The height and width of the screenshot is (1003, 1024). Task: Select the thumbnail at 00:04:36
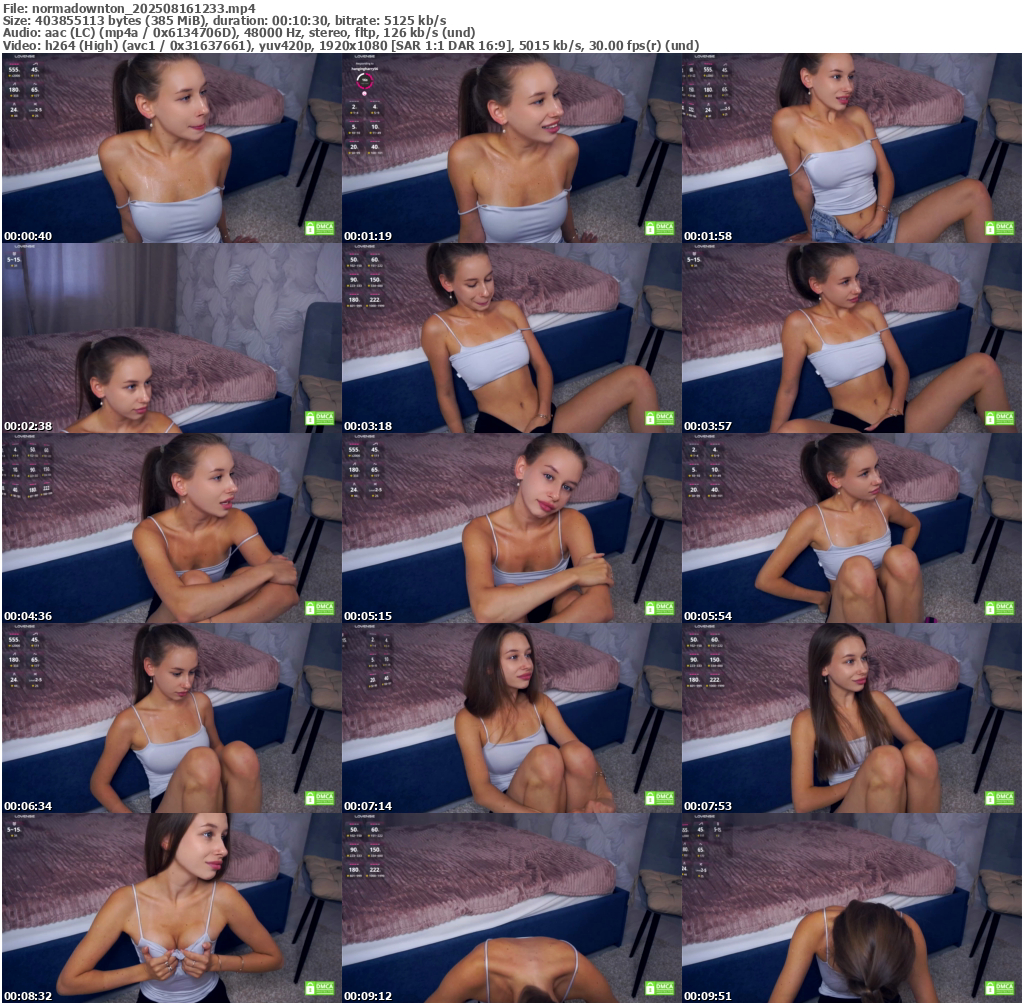[x=171, y=528]
